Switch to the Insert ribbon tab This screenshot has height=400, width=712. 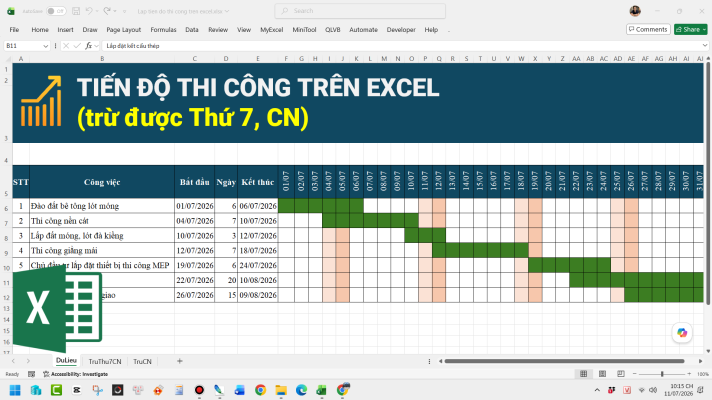(65, 30)
